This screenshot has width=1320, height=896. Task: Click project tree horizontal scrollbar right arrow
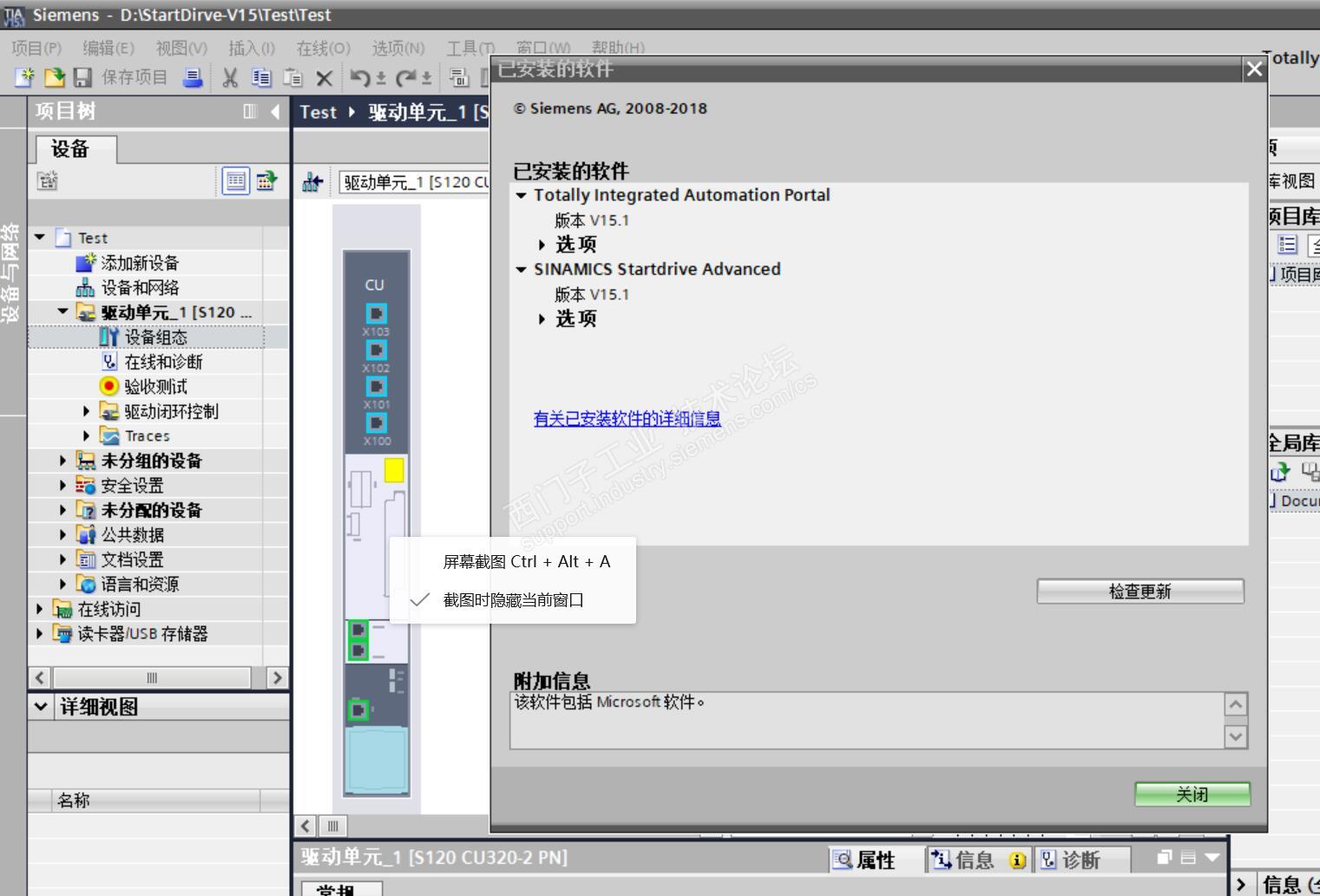(x=277, y=677)
